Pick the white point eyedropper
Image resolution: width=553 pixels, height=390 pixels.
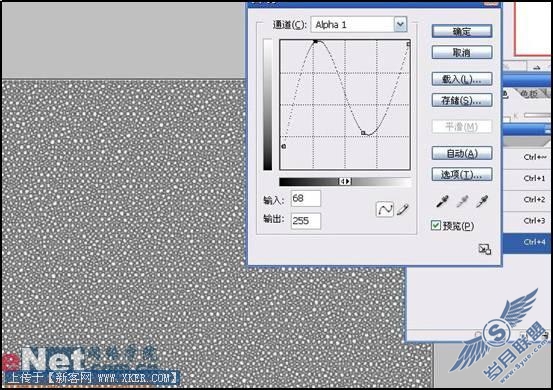tap(482, 202)
